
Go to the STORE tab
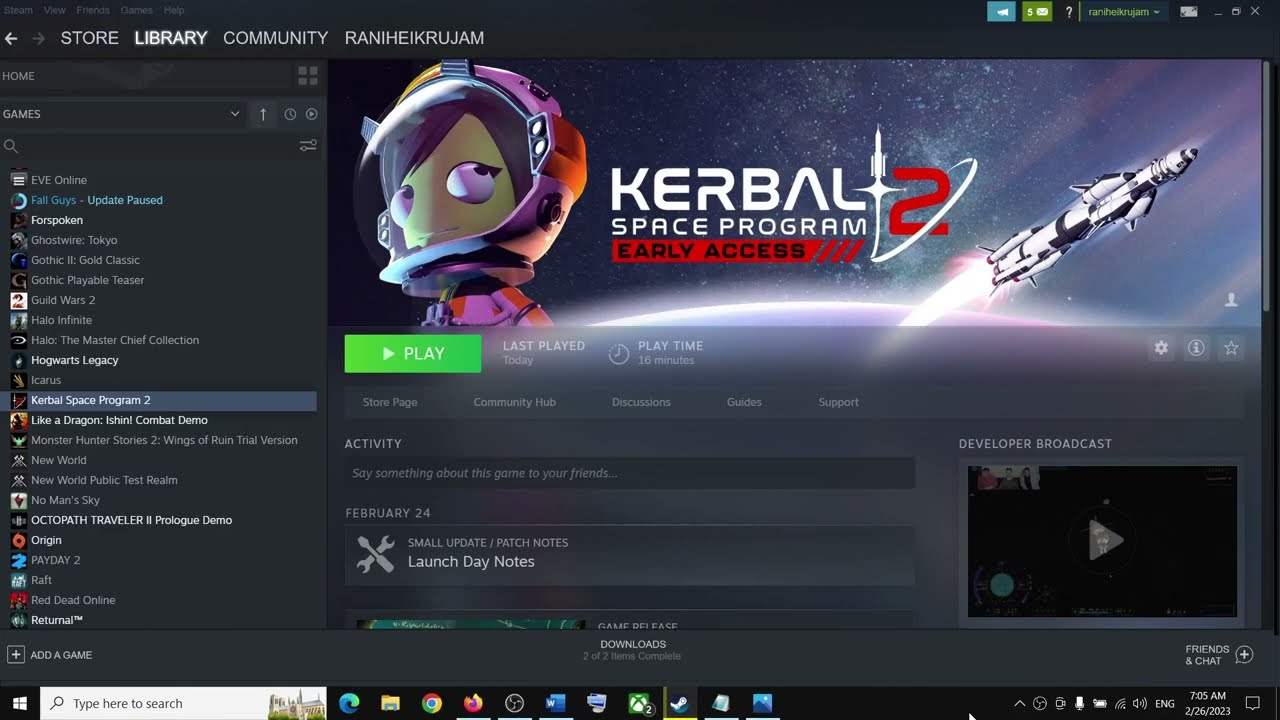pos(89,38)
